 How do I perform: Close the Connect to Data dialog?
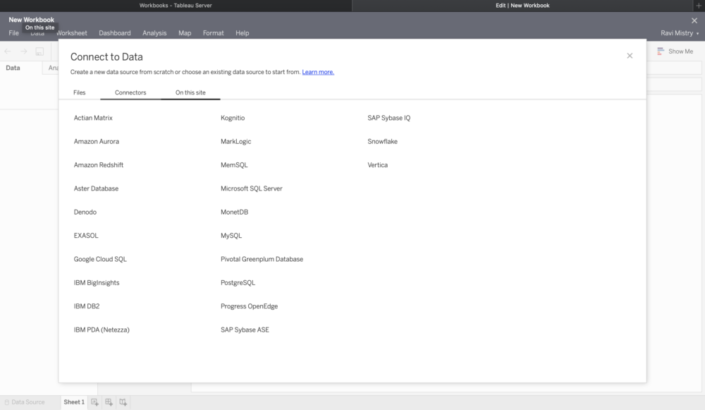pos(629,56)
